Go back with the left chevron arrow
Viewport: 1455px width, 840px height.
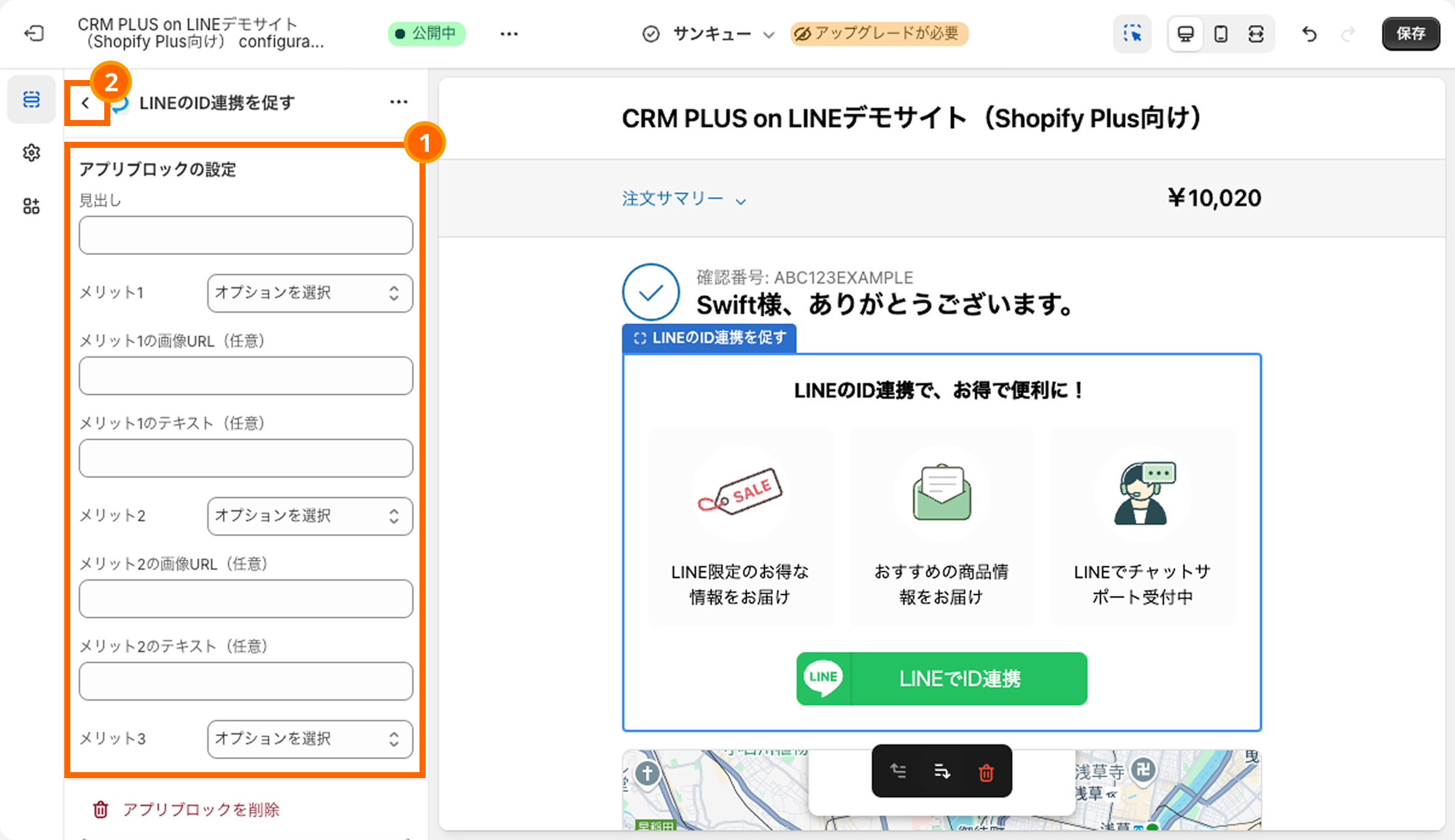(85, 103)
